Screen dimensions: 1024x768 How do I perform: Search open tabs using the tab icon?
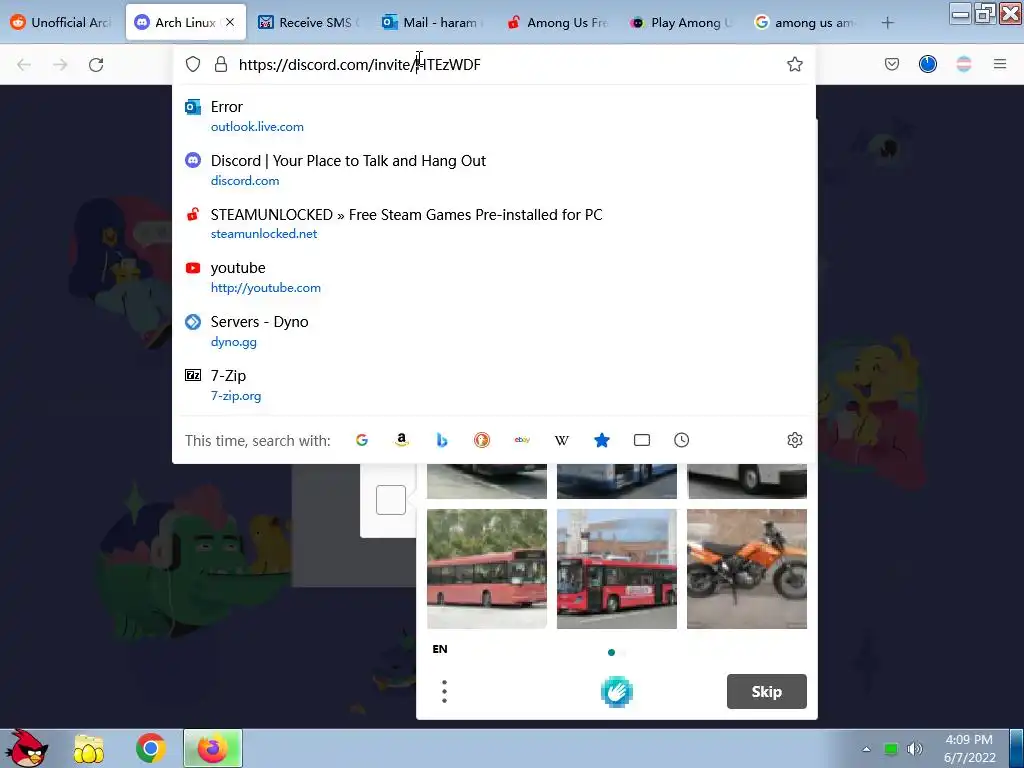point(642,440)
